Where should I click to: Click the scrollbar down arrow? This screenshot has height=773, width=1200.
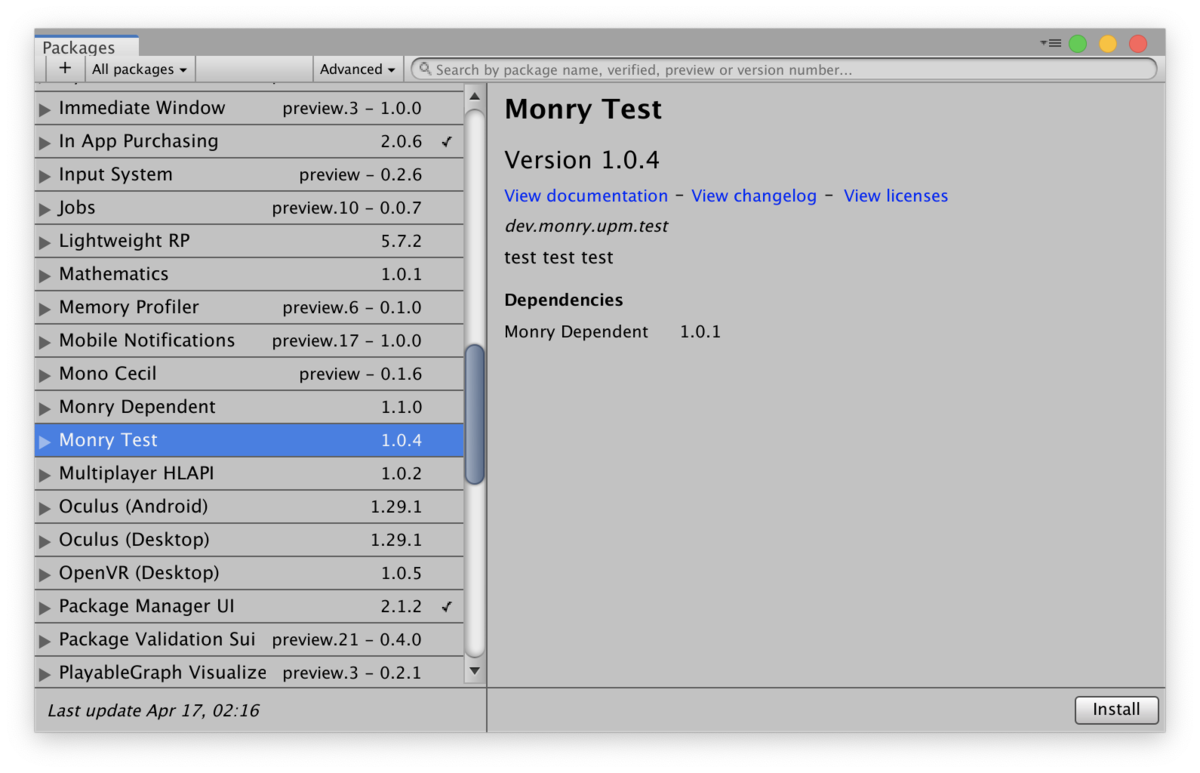coord(475,671)
